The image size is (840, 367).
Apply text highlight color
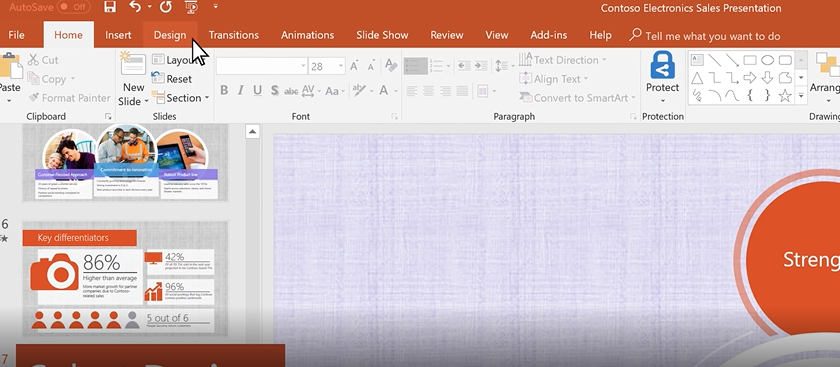358,91
